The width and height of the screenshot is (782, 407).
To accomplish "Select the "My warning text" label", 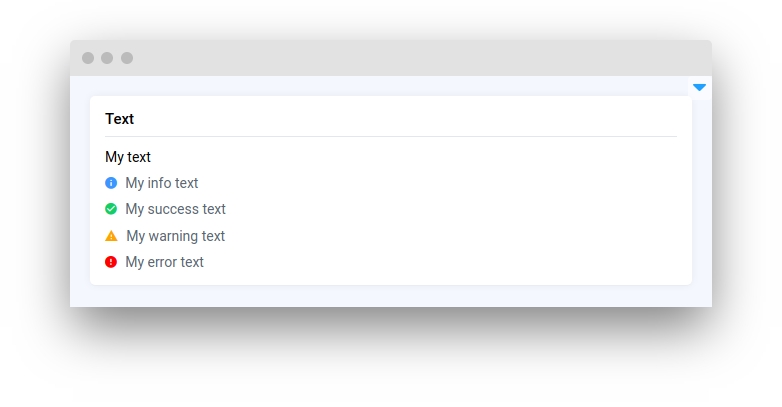I will 176,236.
